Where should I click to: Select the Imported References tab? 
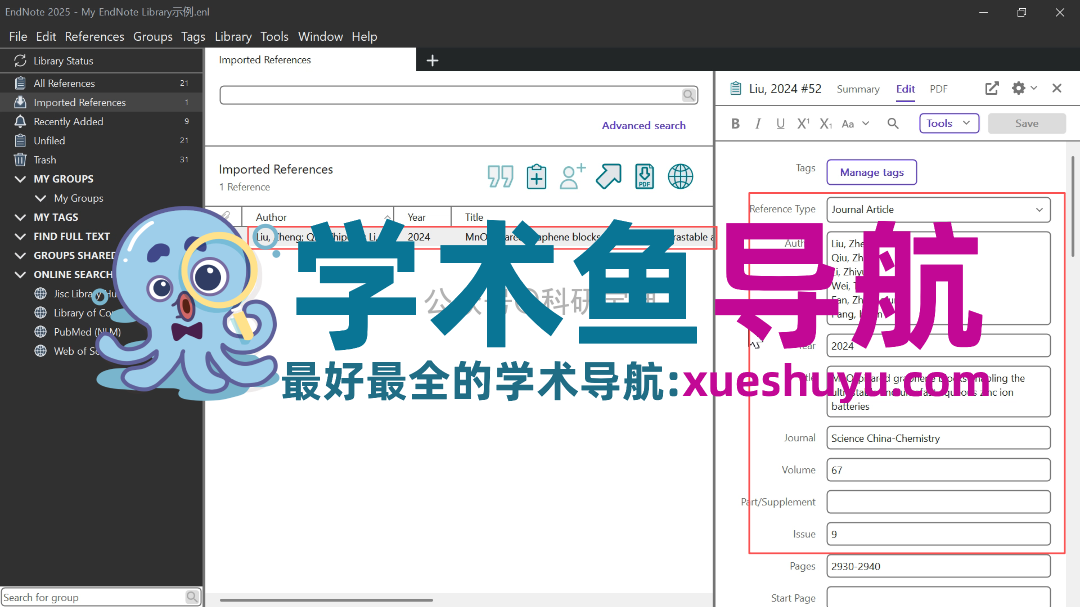click(x=310, y=60)
